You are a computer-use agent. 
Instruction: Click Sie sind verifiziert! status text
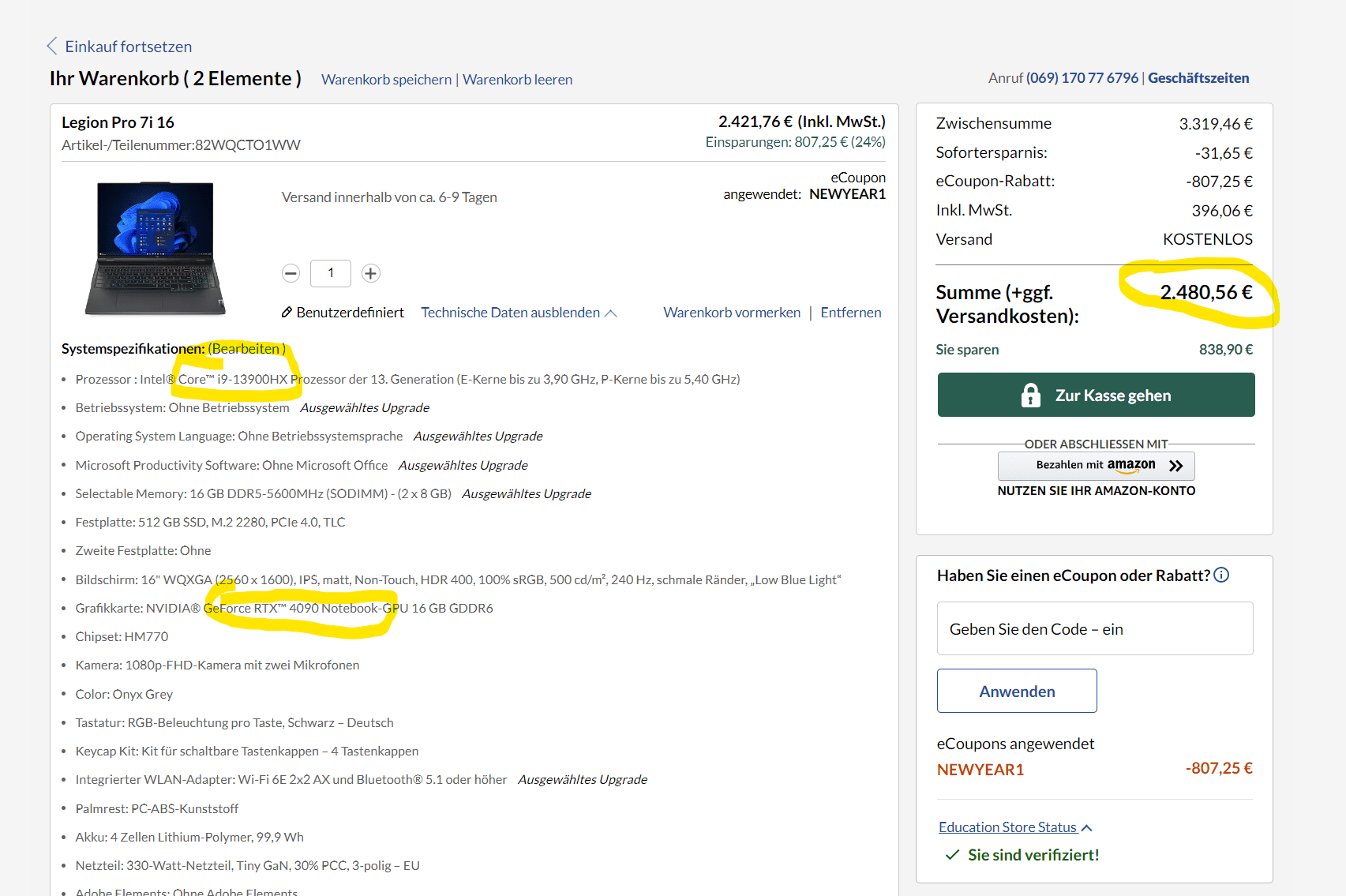point(1033,855)
